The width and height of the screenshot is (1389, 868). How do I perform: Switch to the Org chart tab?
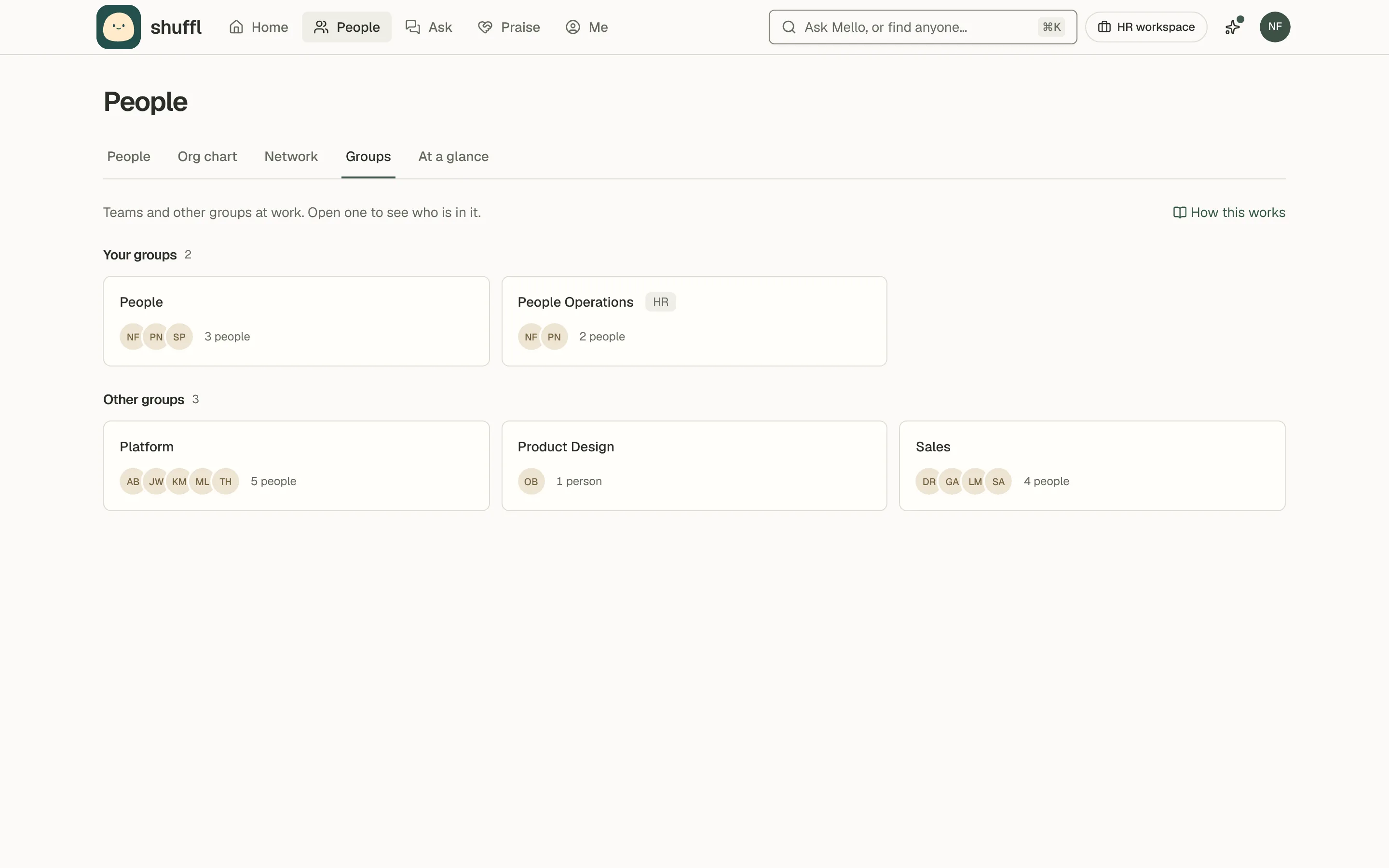[x=207, y=157]
